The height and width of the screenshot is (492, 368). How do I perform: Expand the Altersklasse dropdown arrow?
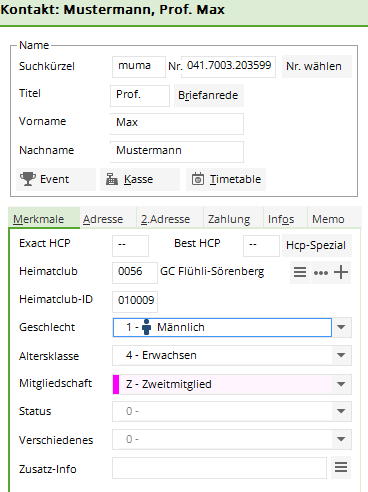(341, 355)
